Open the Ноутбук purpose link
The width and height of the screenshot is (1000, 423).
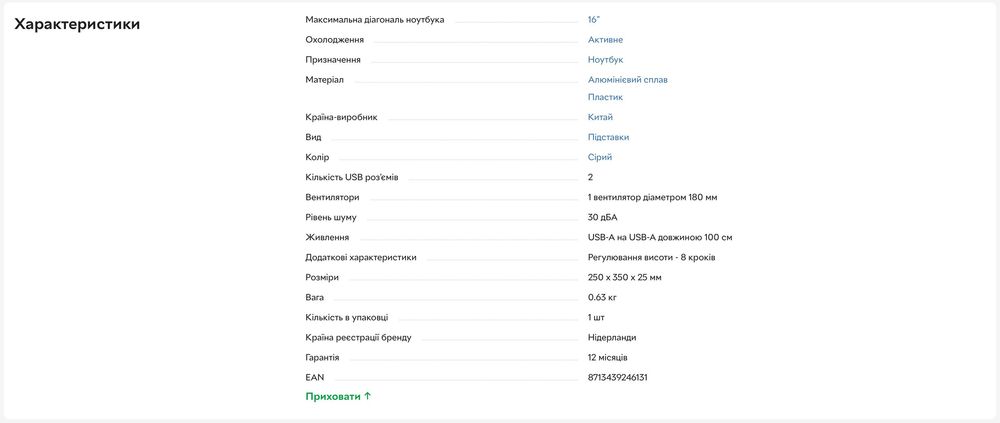coord(605,59)
